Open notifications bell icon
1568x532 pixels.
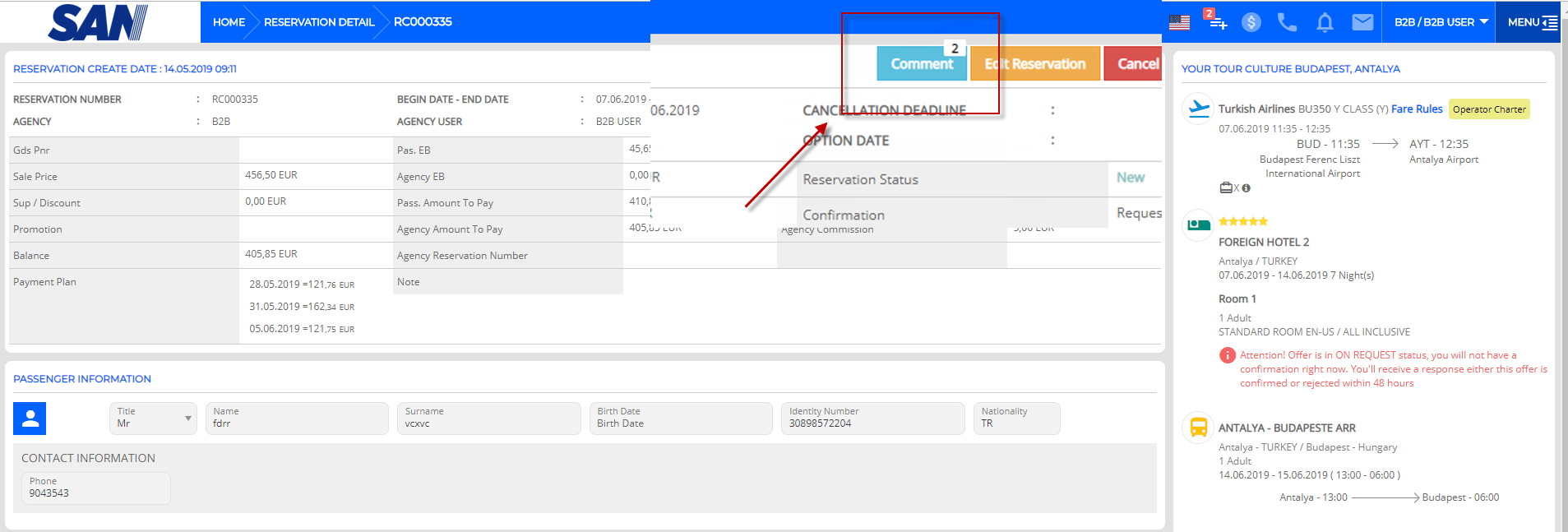pos(1325,22)
